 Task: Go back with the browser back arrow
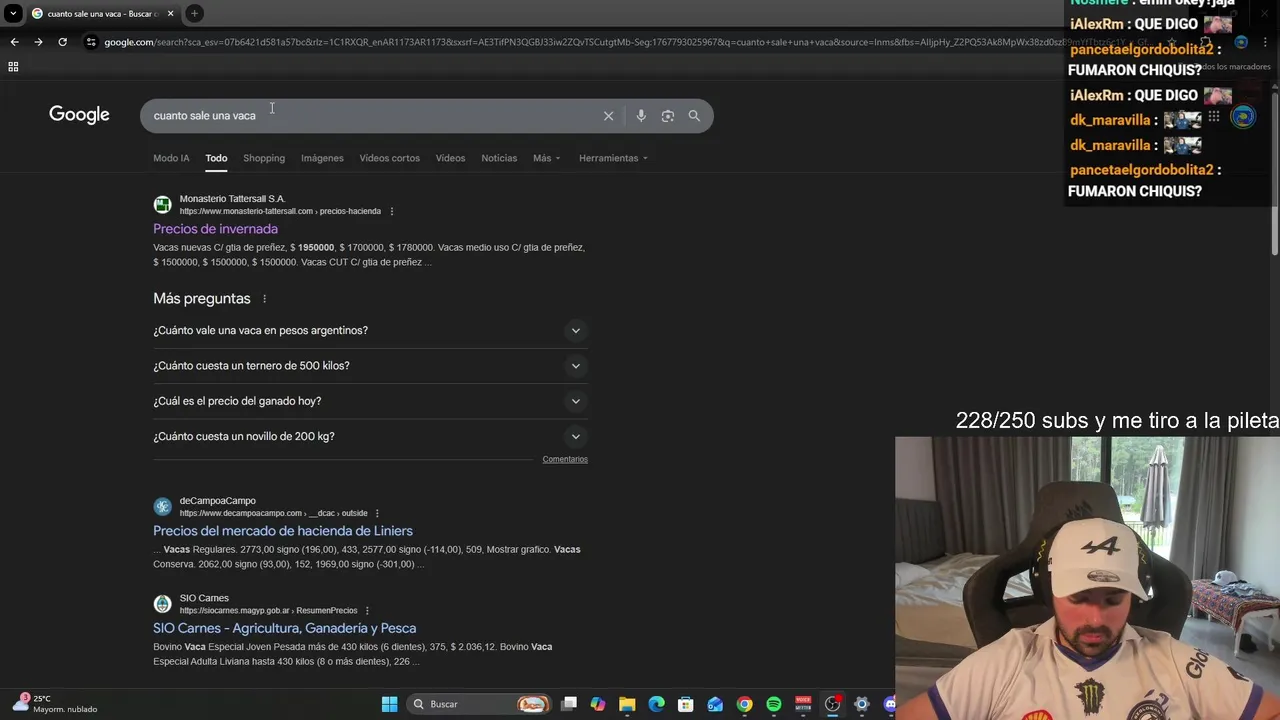pyautogui.click(x=14, y=42)
